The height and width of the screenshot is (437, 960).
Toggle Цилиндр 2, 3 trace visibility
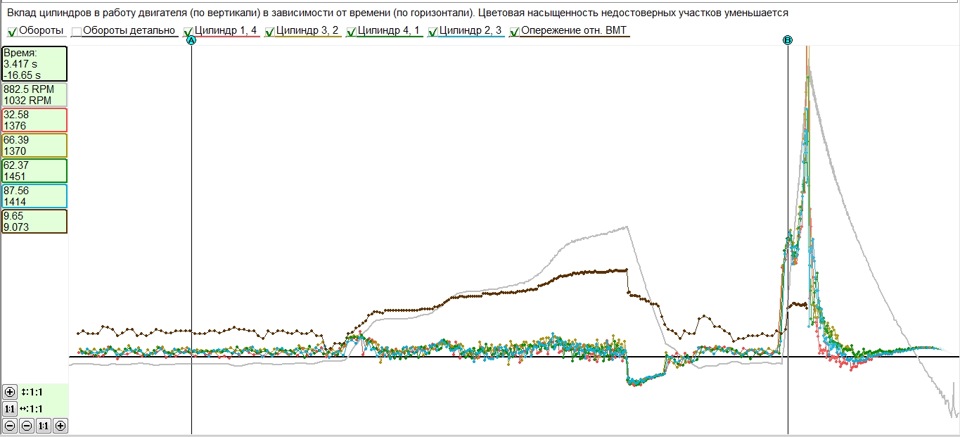point(433,31)
